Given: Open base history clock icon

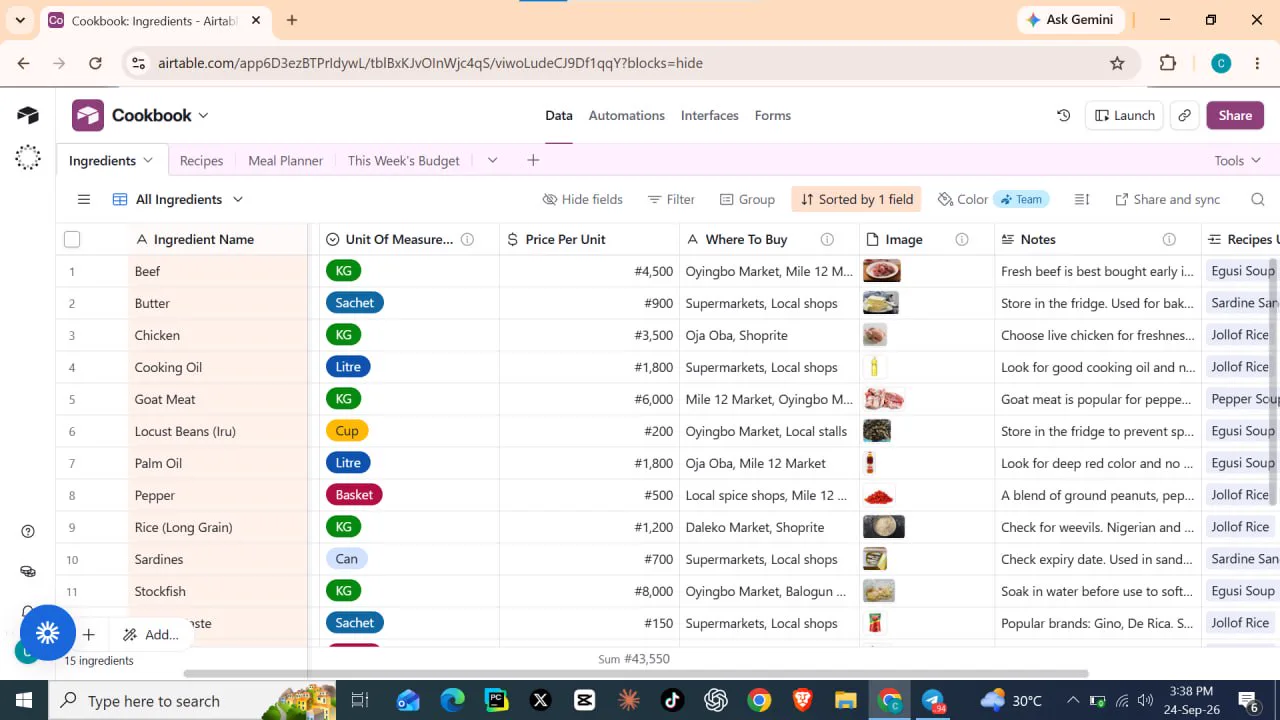Looking at the screenshot, I should pyautogui.click(x=1064, y=115).
